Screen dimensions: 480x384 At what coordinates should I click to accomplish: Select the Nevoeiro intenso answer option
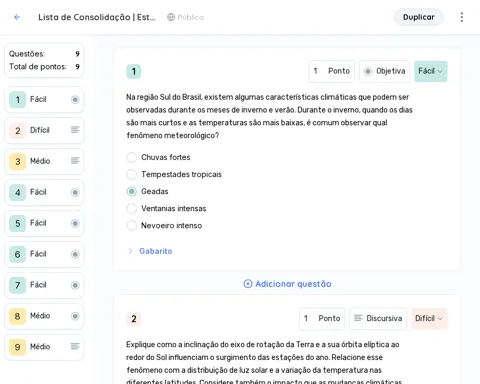[132, 226]
